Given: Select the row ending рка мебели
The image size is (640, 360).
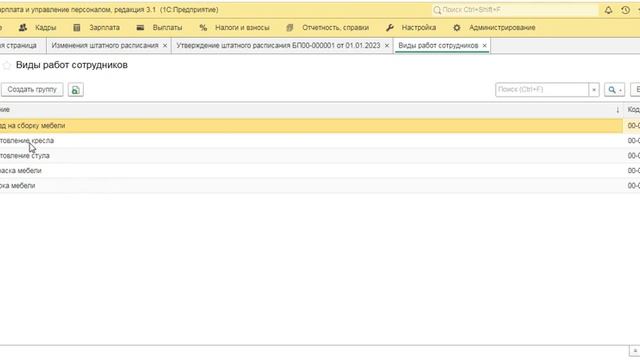Looking at the screenshot, I should (311, 186).
